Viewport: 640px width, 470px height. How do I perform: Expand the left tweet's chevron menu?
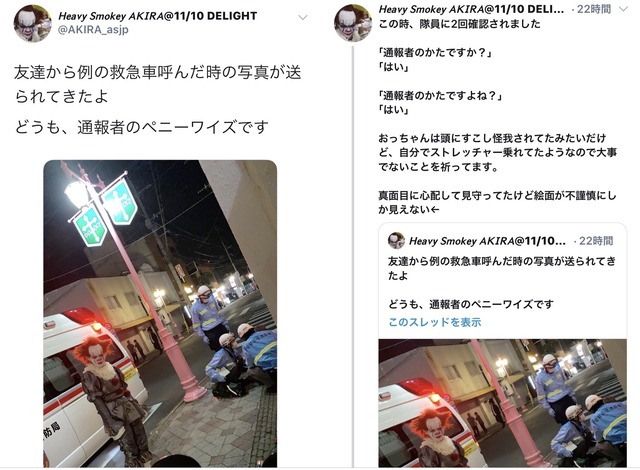302,17
